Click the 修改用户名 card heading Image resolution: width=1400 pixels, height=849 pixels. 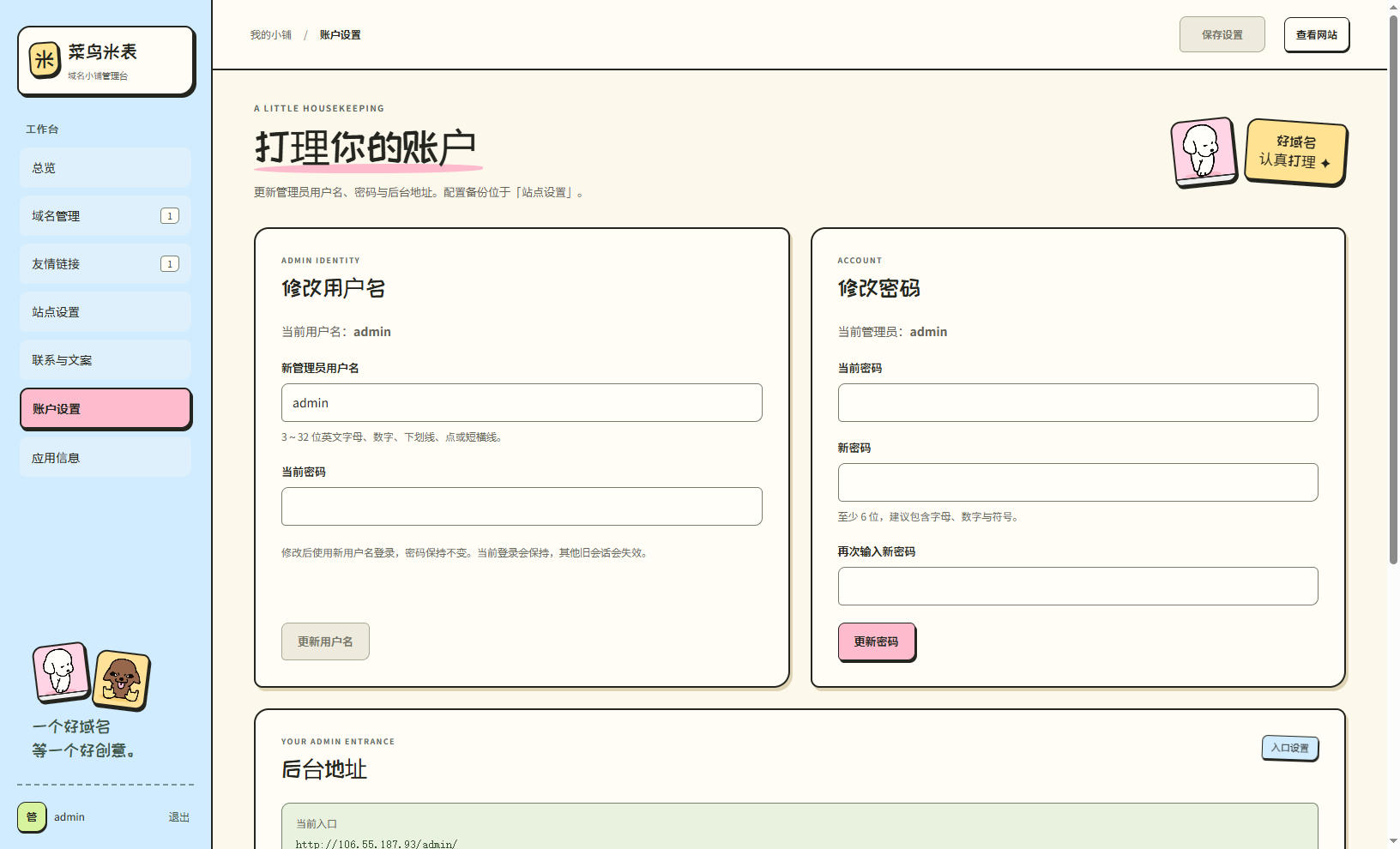334,288
